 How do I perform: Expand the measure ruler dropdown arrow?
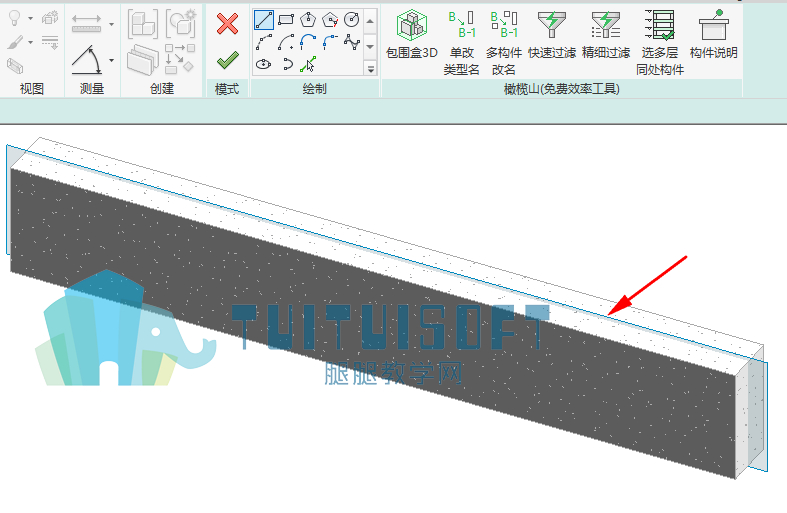point(111,24)
